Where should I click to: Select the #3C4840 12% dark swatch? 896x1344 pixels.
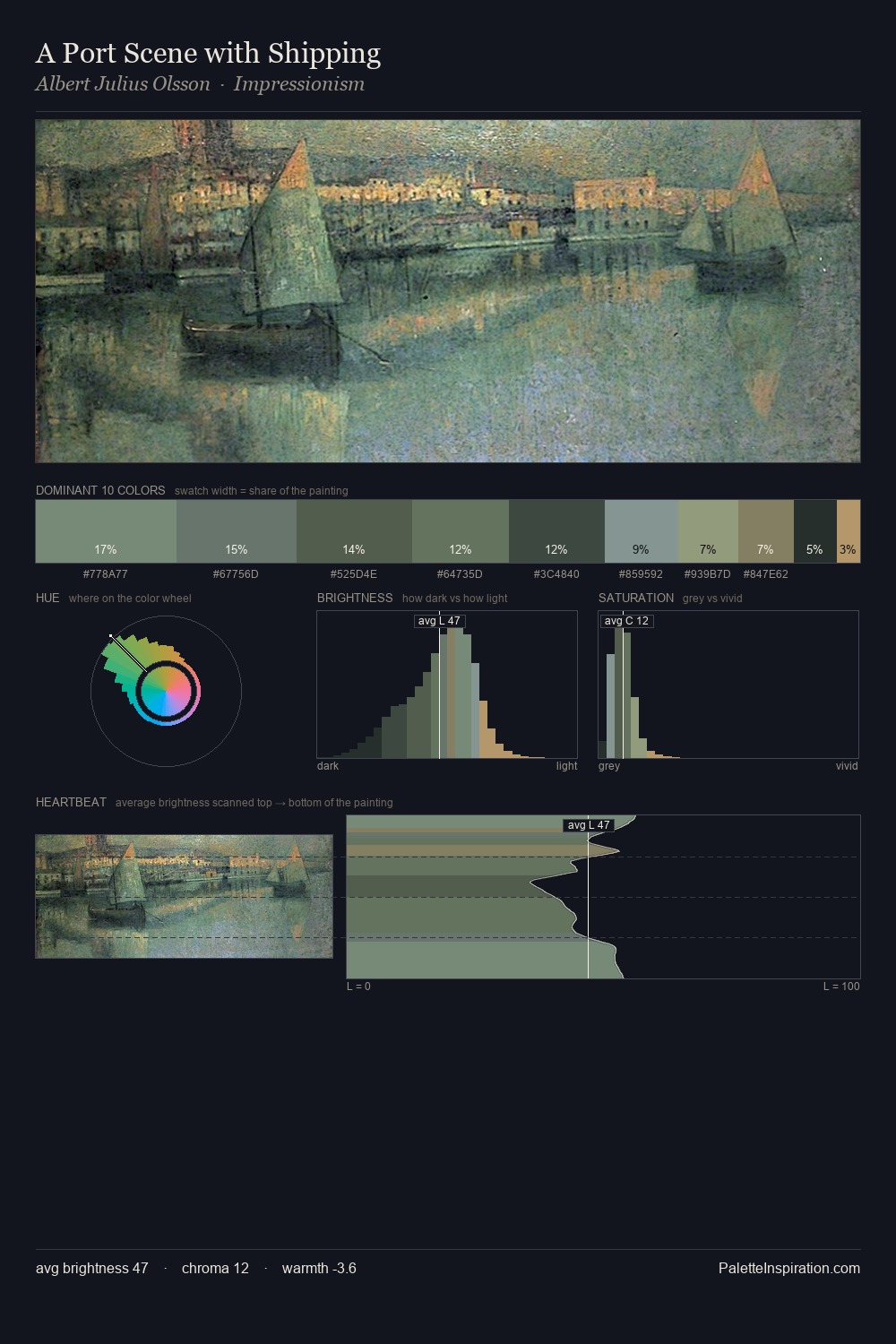tap(556, 531)
